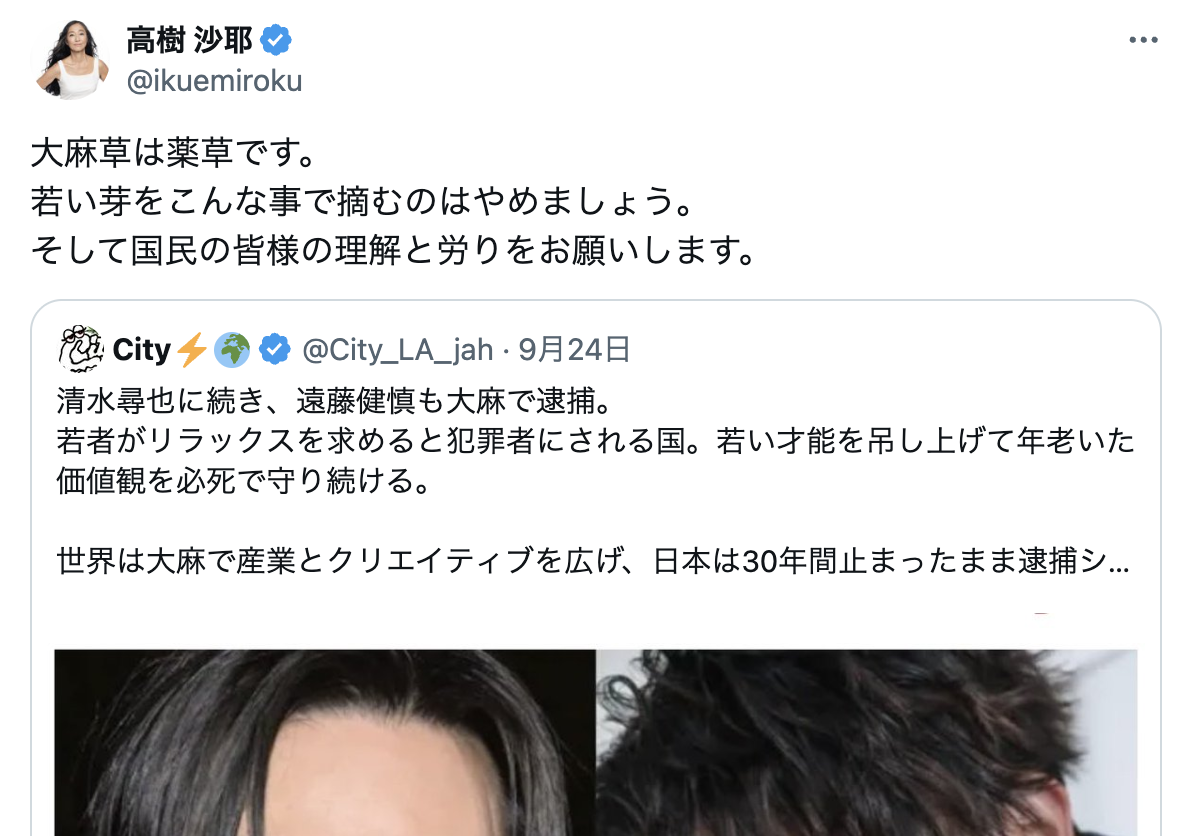
Task: Click the globe emoji in City's name
Action: 232,350
